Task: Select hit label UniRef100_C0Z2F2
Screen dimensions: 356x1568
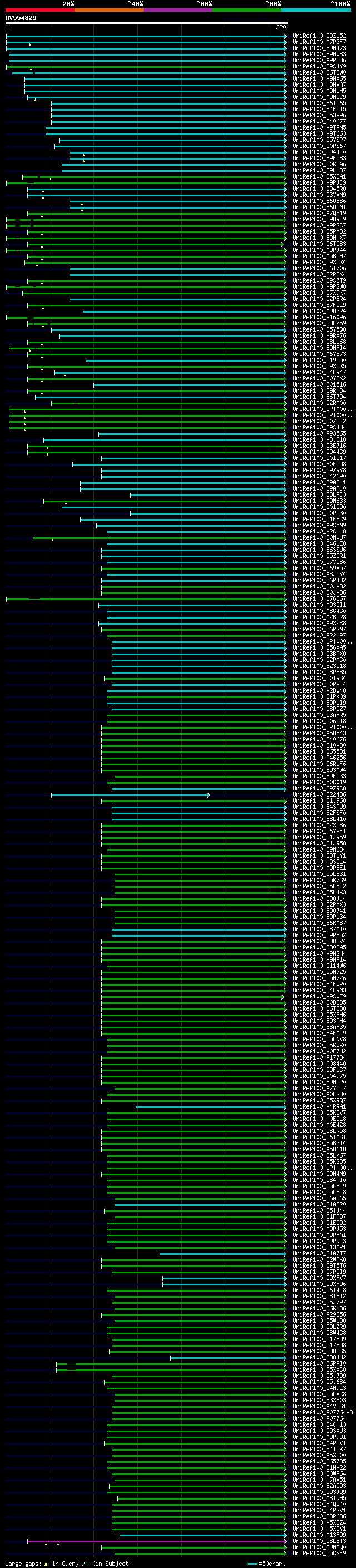Action: click(319, 421)
